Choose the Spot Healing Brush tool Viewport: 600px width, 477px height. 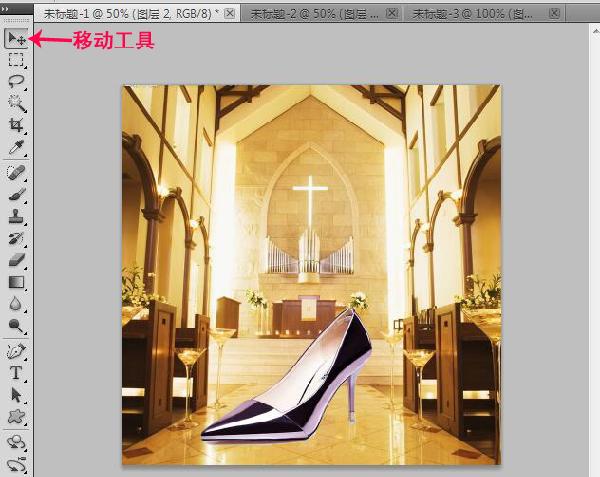coord(16,173)
